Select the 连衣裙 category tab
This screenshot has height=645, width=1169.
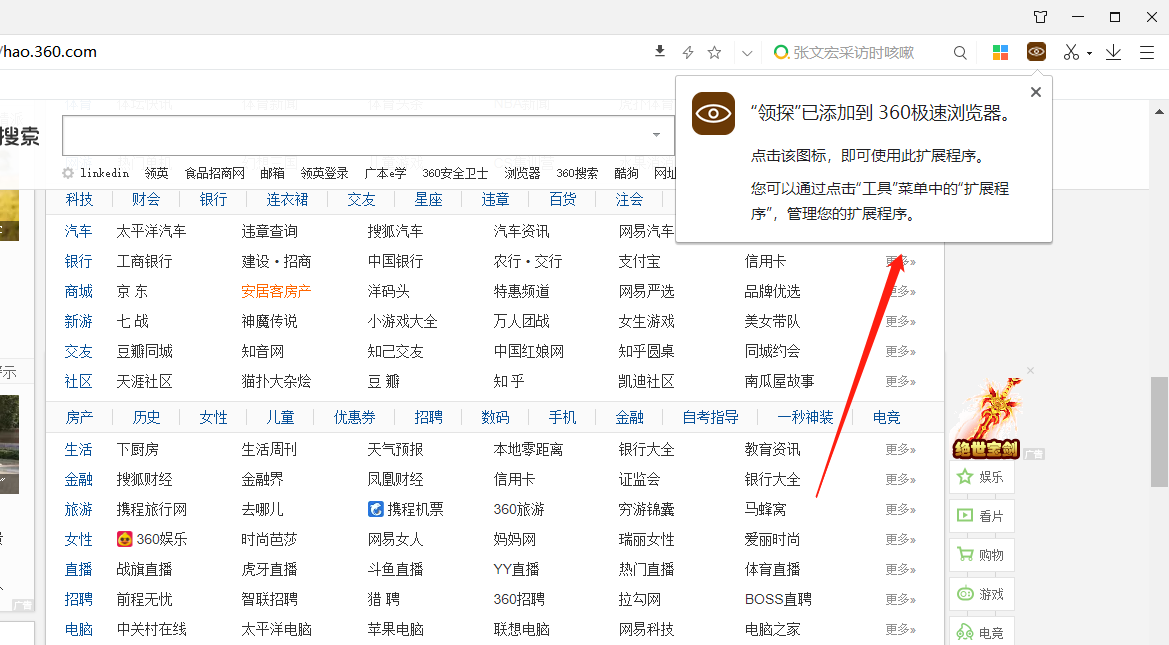coord(287,199)
